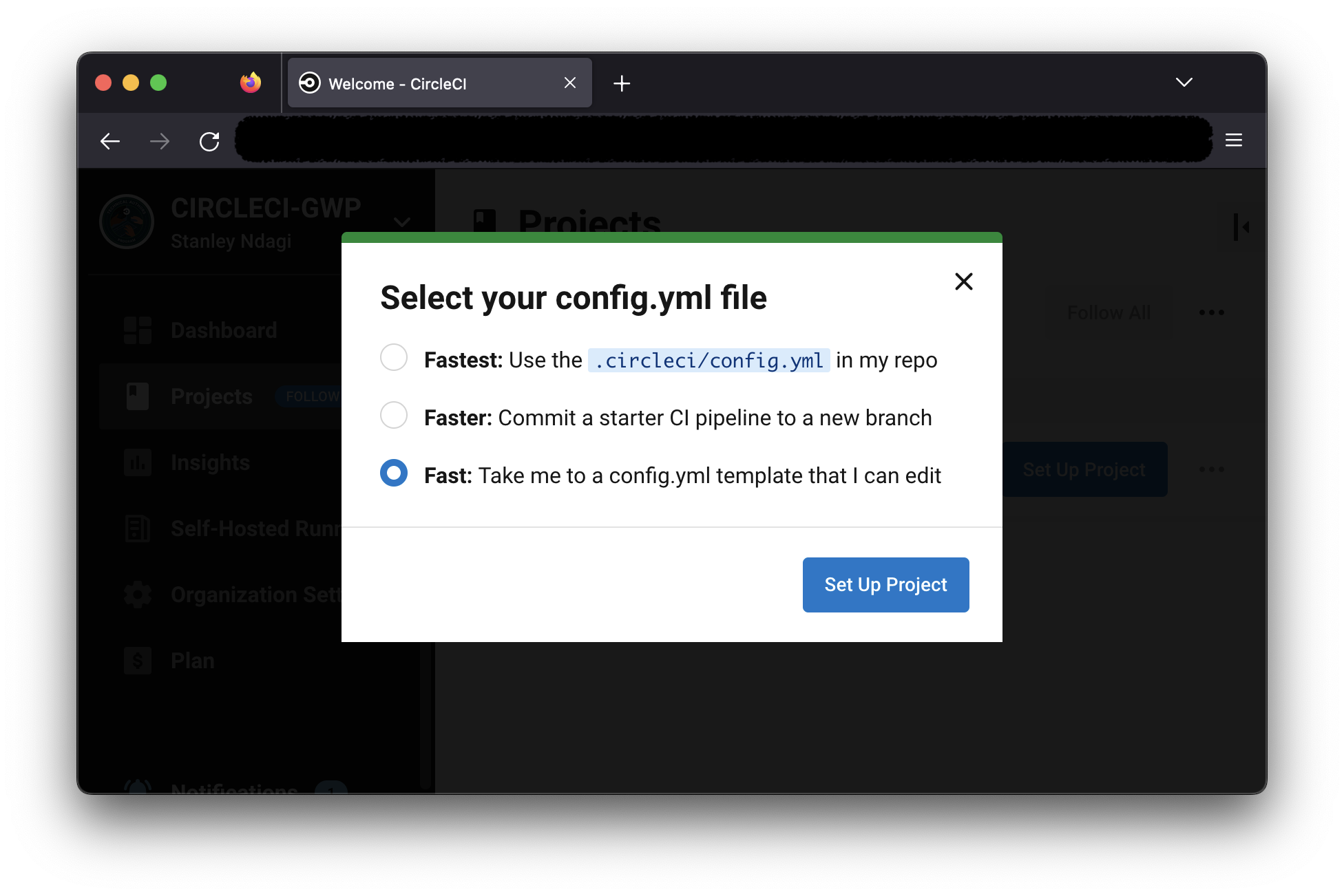Switch to the Welcome - CircleCI tab

[x=440, y=83]
